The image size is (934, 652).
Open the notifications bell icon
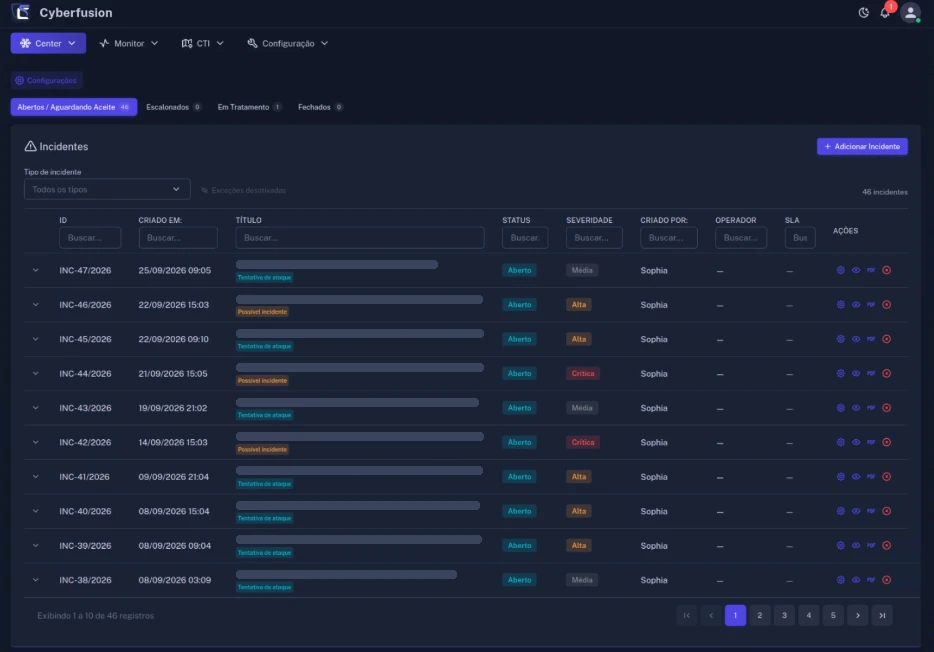(x=885, y=13)
